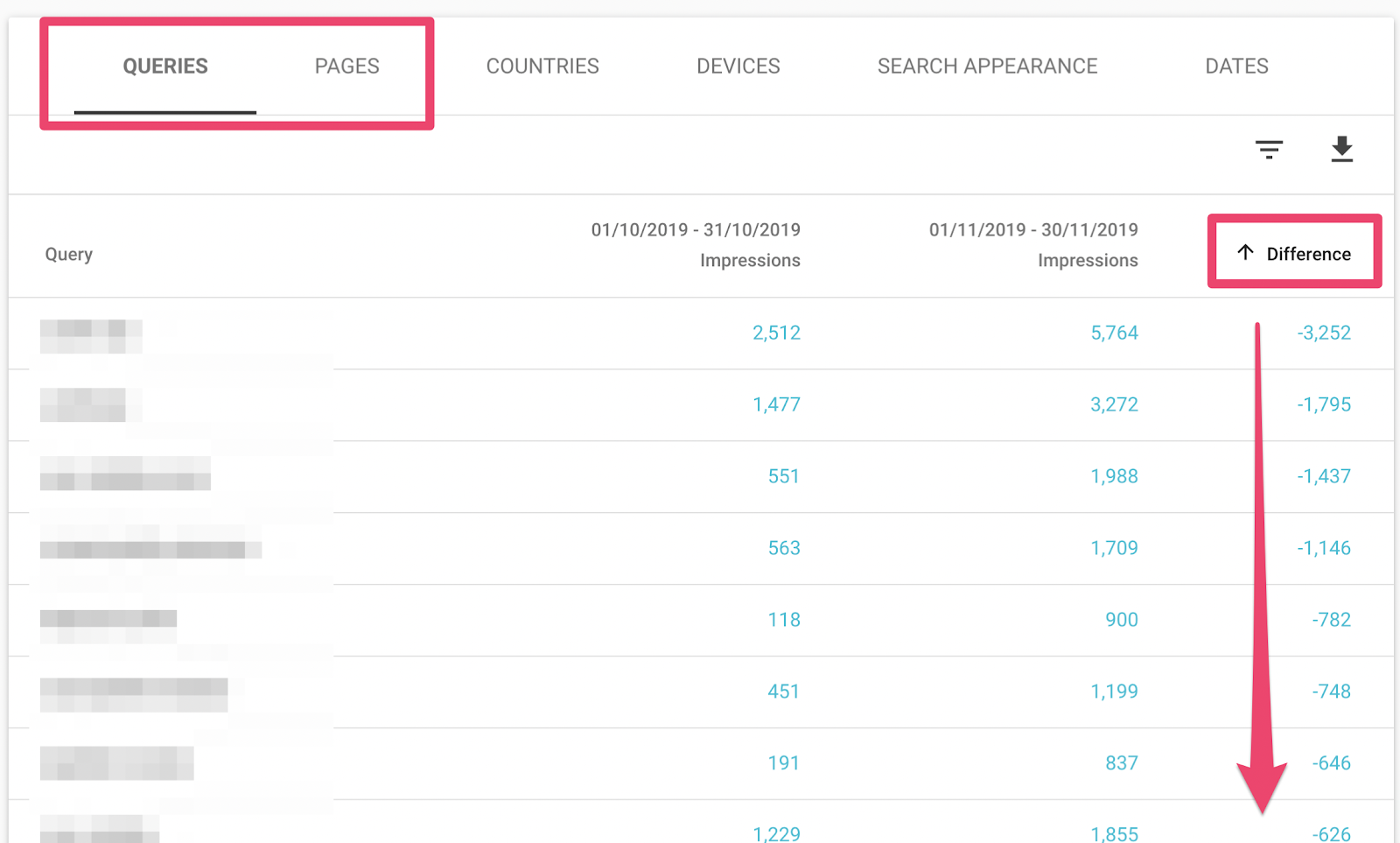Switch to the Pages tab
Image resolution: width=1400 pixels, height=843 pixels.
[347, 67]
